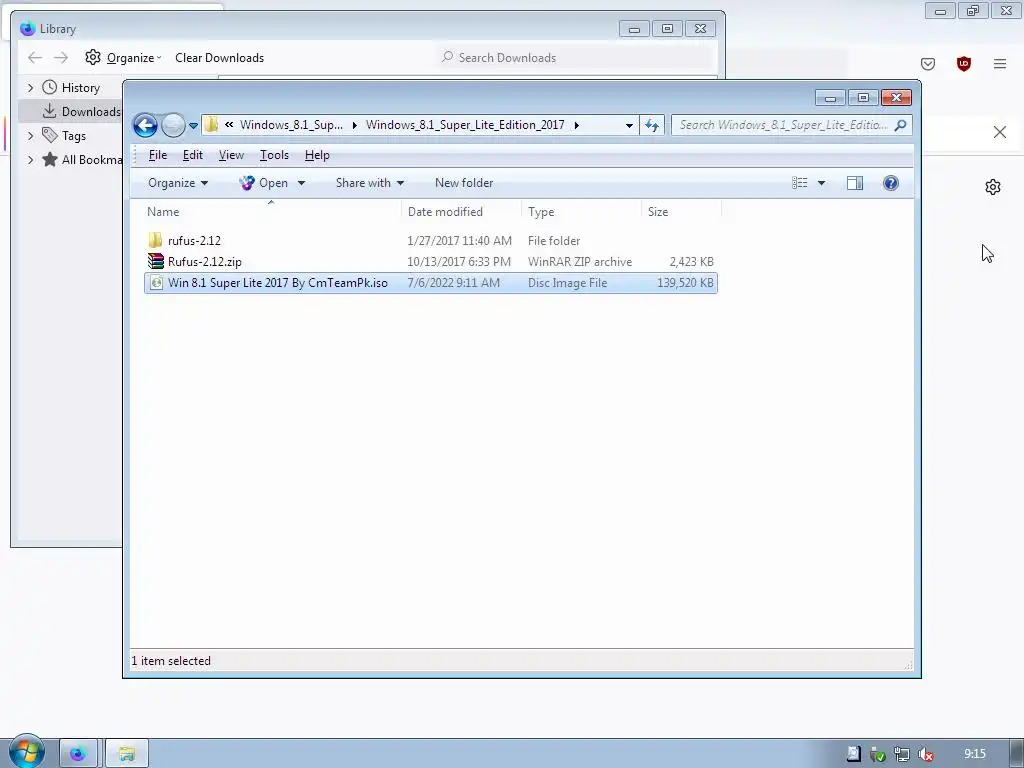Open the Share with dropdown
1024x768 pixels.
coord(370,183)
